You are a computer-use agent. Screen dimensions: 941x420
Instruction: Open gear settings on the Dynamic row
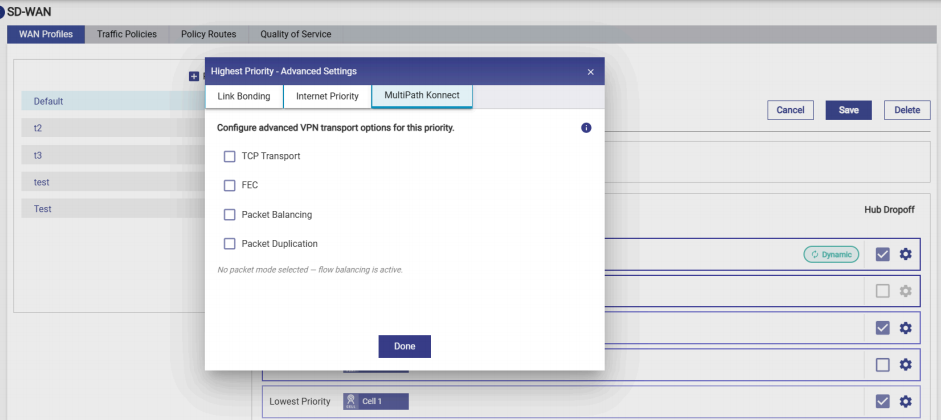pos(905,254)
